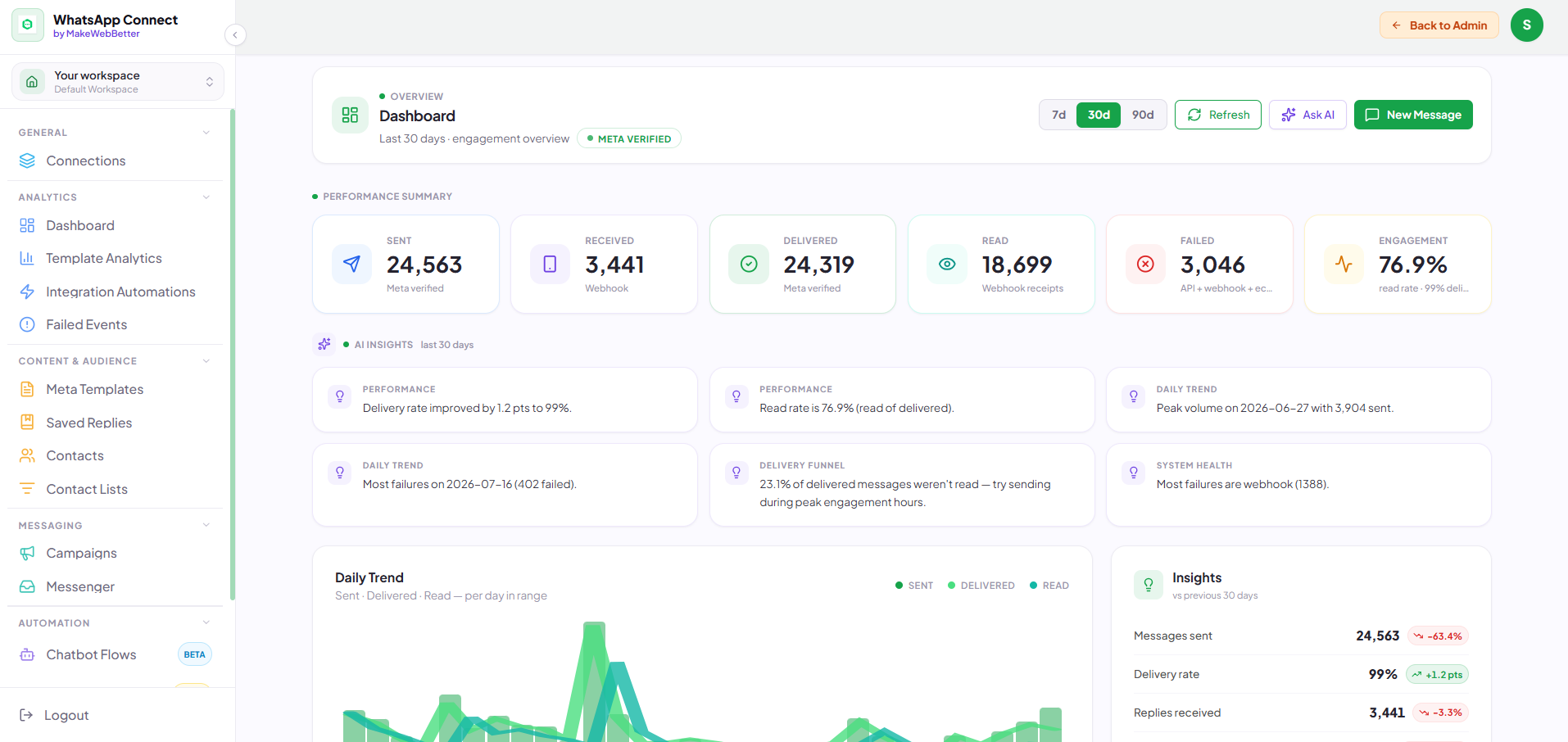The image size is (1568, 742).
Task: Click the 76.9% Engagement value
Action: [x=1413, y=265]
